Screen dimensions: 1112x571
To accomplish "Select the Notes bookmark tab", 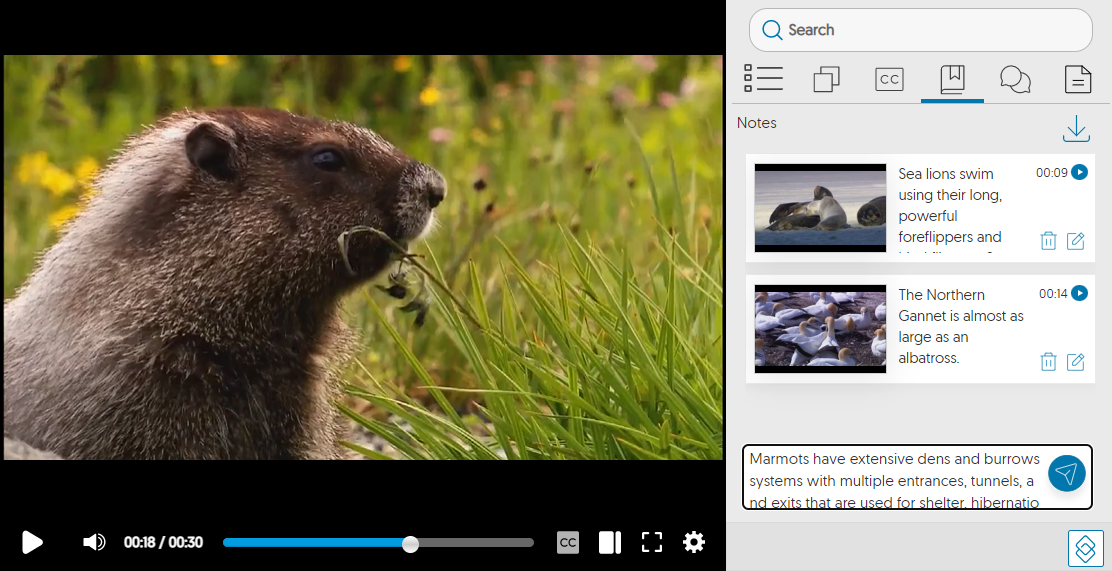I will click(952, 79).
